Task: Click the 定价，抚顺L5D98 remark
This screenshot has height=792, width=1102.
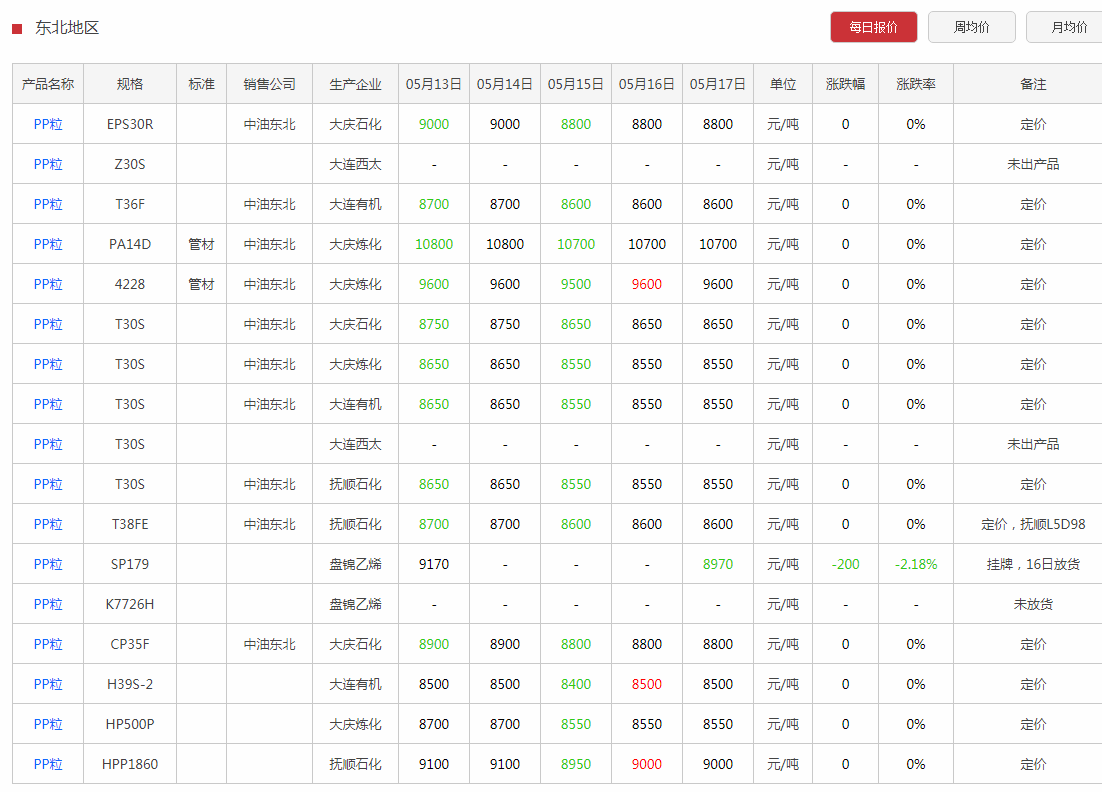Action: 1033,524
